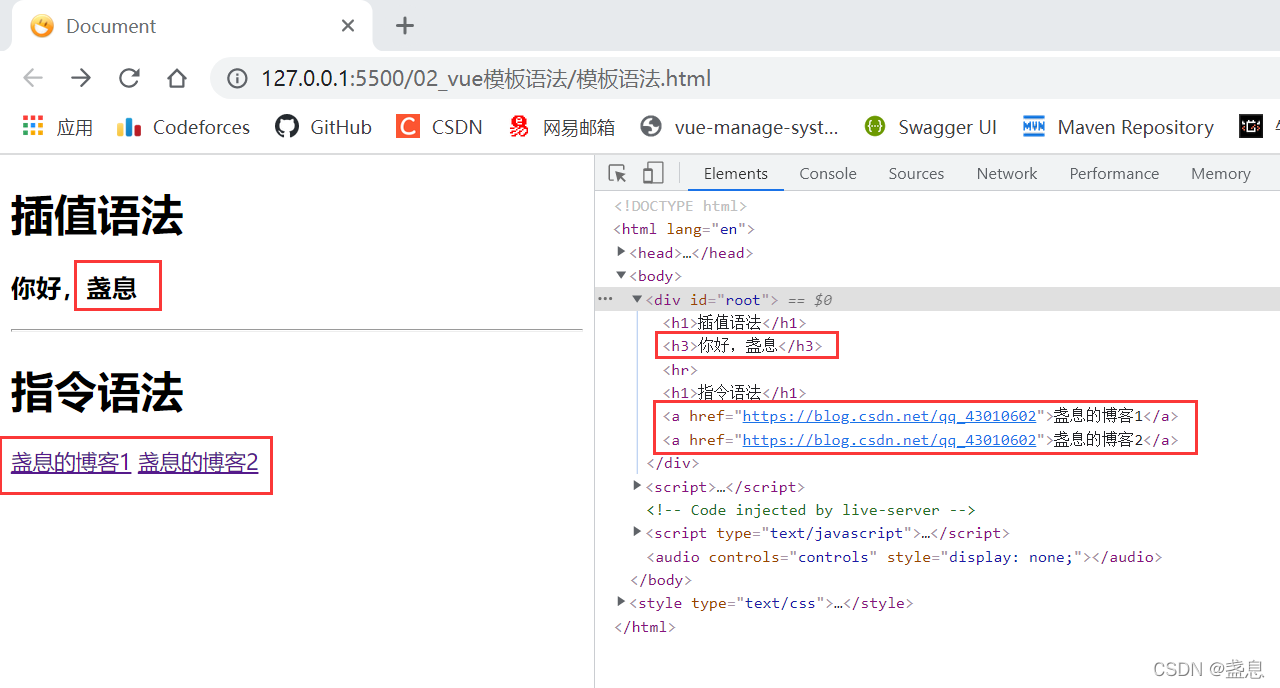1280x688 pixels.
Task: Select the <!DOCTYPE html> line
Action: pos(680,206)
